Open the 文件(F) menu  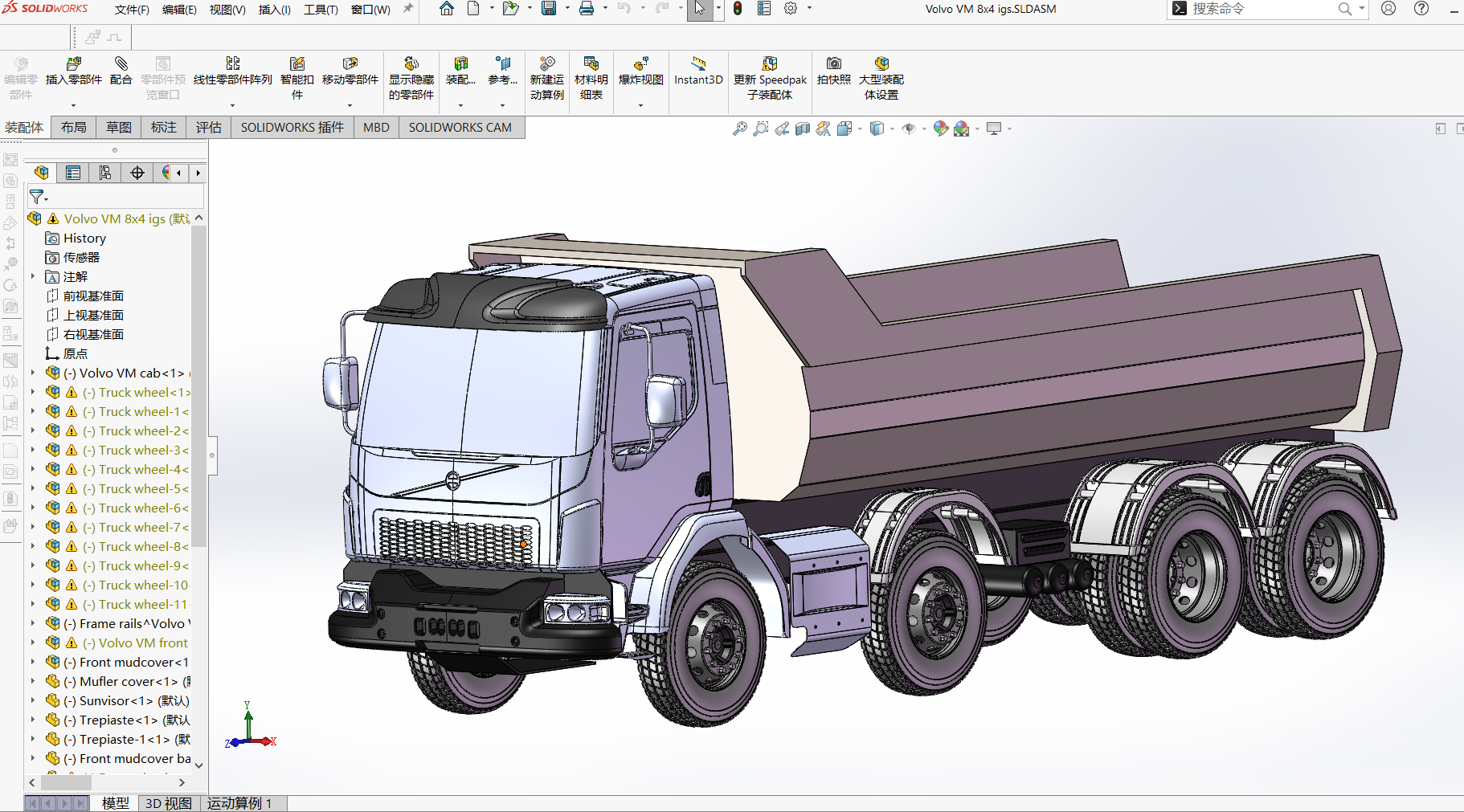coord(132,10)
